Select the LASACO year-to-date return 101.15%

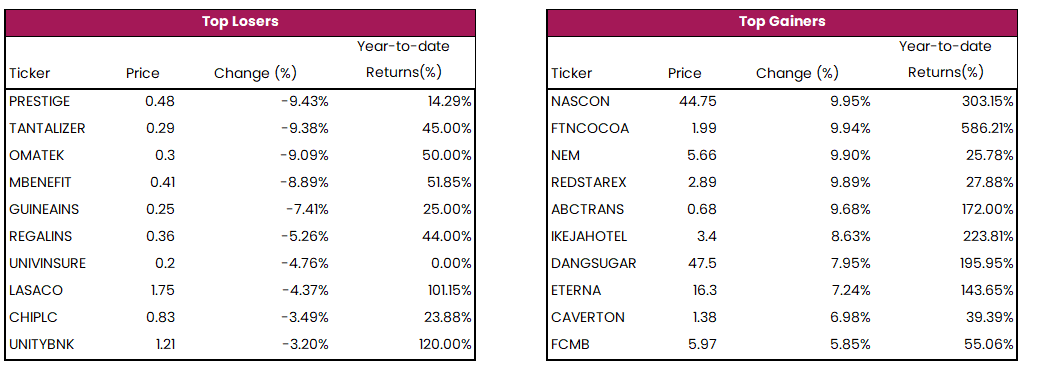point(446,291)
